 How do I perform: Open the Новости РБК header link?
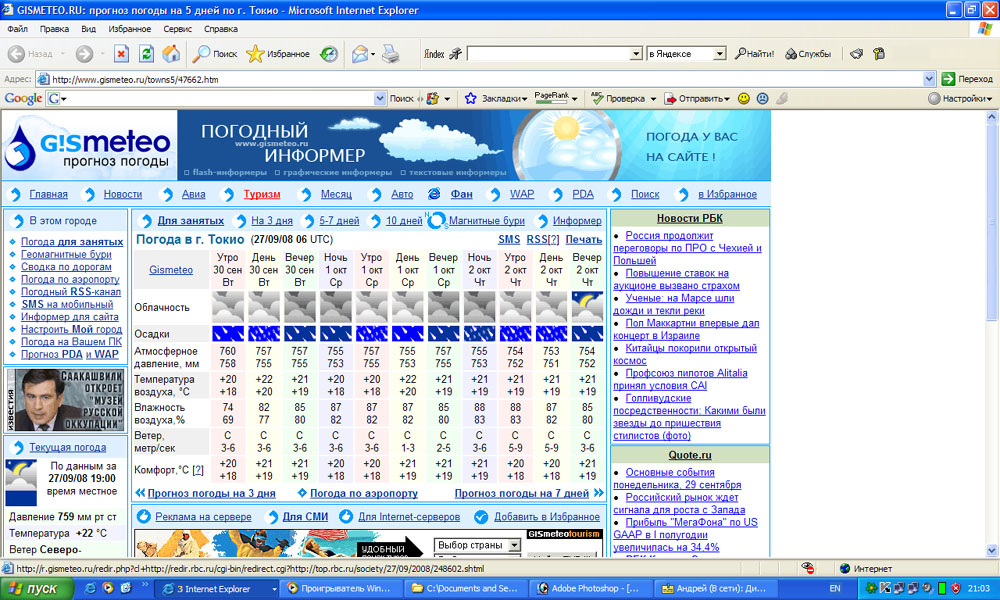click(x=689, y=219)
